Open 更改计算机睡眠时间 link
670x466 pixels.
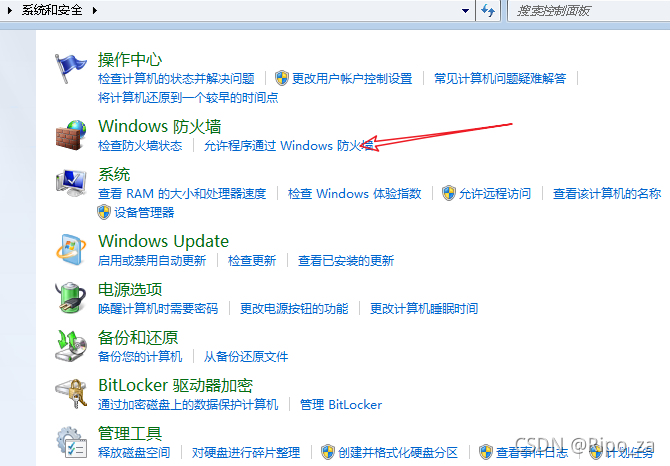(x=424, y=308)
